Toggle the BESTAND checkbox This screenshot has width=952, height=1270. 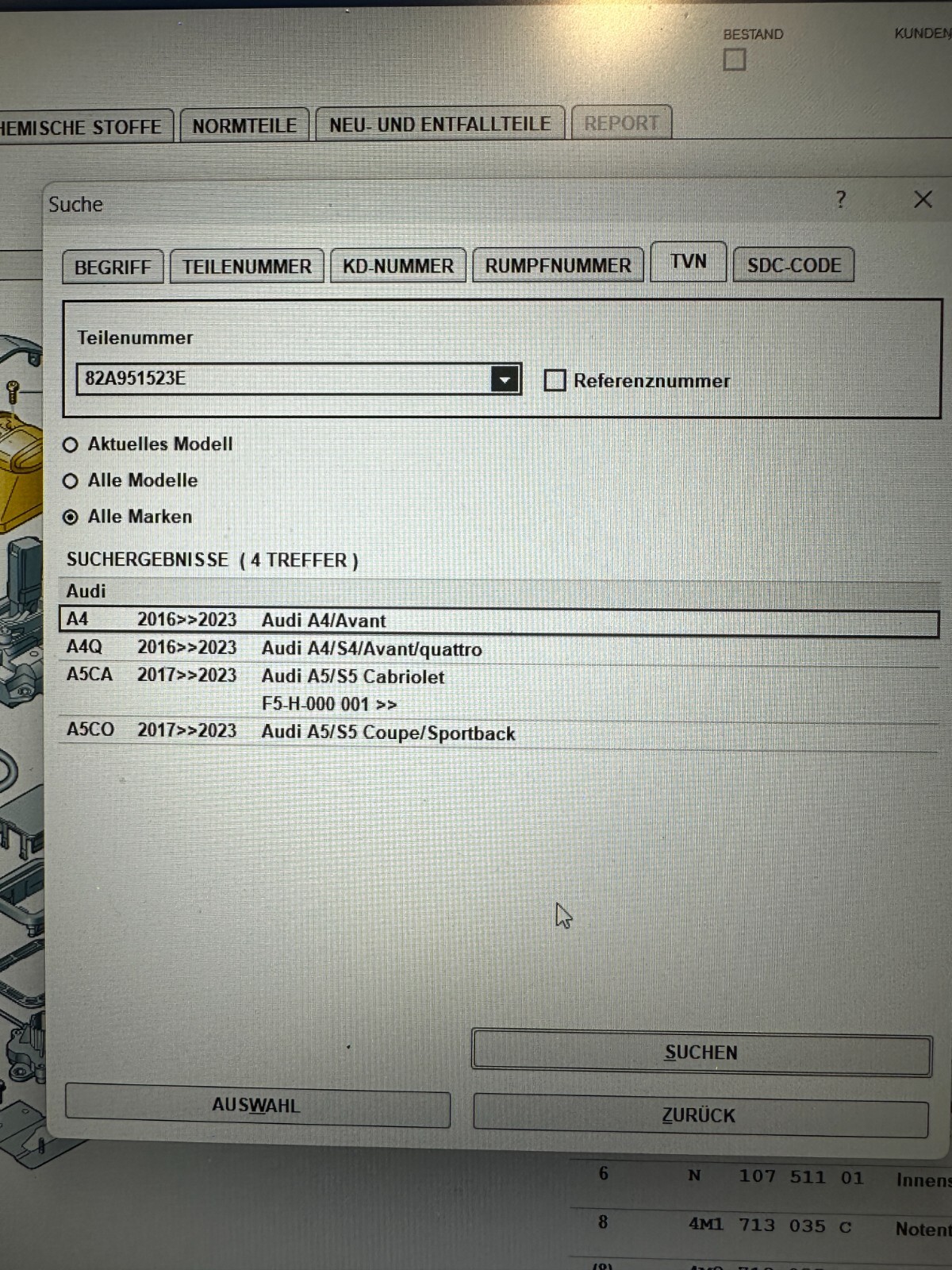735,60
